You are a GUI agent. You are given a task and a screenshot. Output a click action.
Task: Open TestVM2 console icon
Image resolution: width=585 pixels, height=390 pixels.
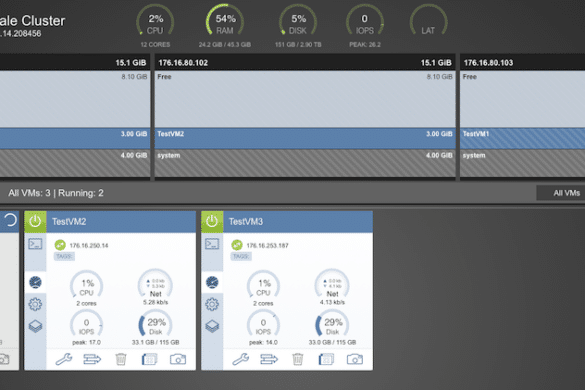tap(35, 244)
